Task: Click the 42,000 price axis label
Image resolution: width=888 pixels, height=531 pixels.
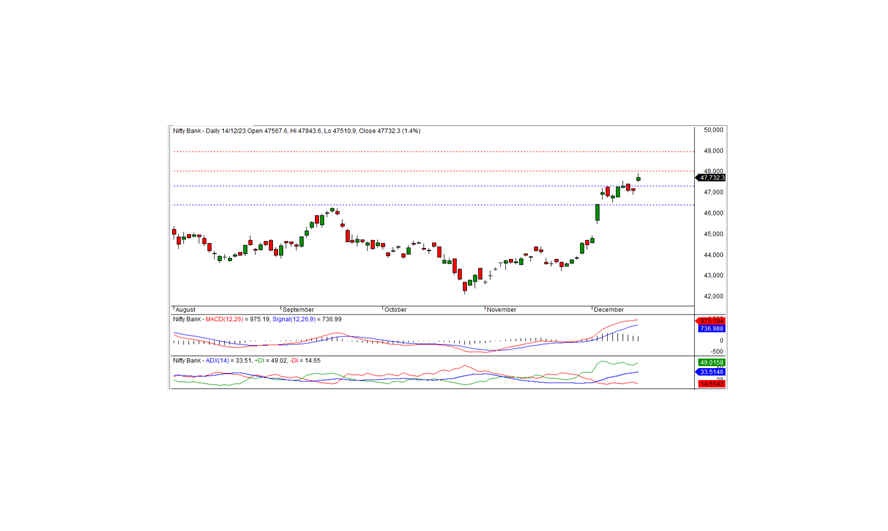Action: tap(712, 296)
